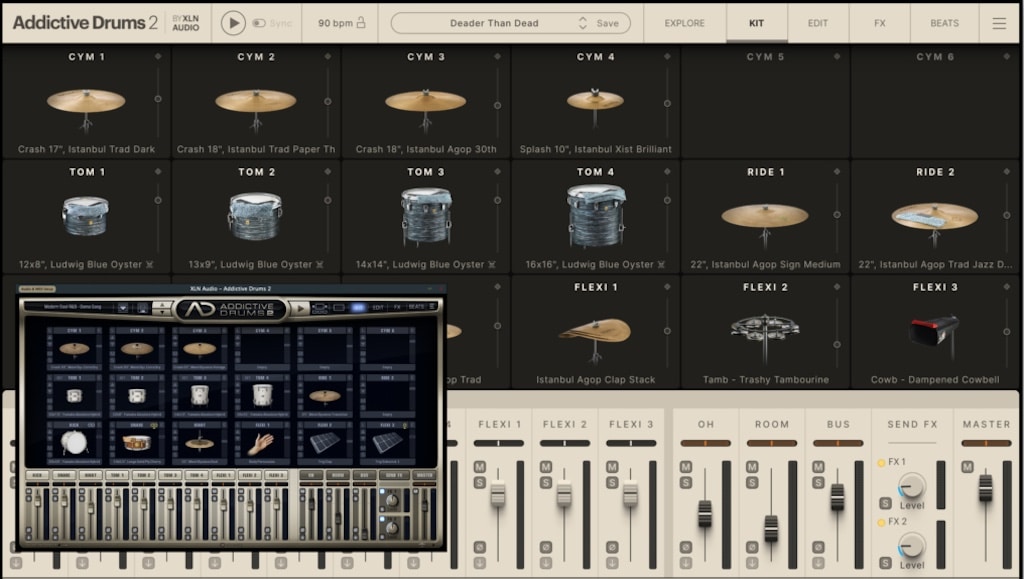
Task: Click the 12x8" drum image in TOM 1
Action: tap(86, 216)
